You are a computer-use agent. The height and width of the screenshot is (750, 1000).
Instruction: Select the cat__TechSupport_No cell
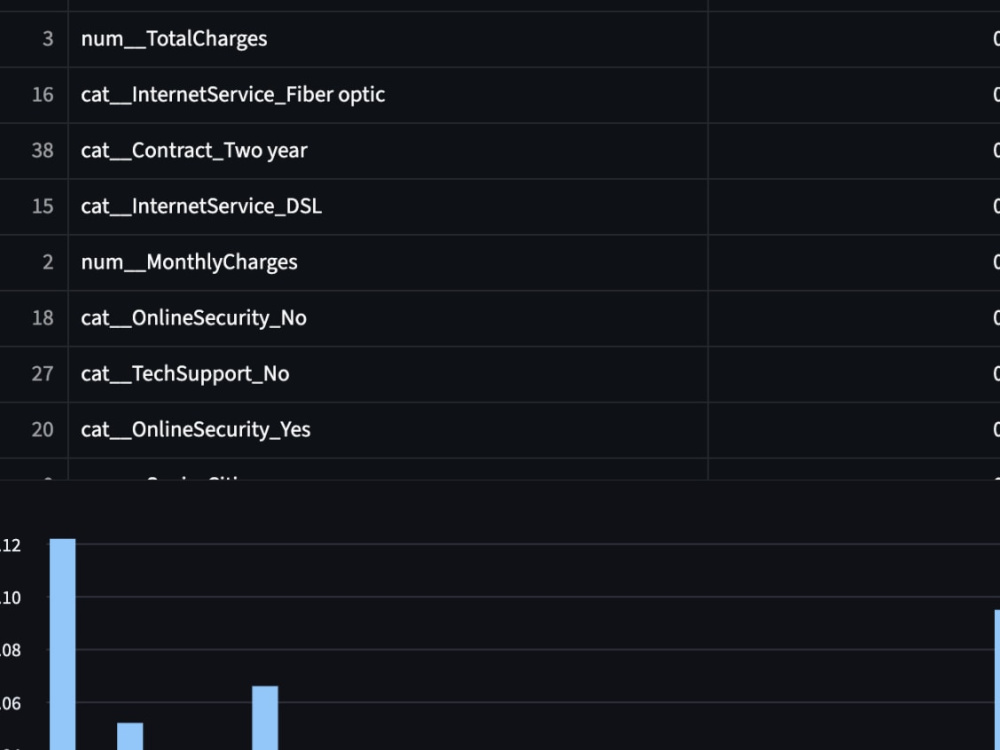pyautogui.click(x=388, y=374)
